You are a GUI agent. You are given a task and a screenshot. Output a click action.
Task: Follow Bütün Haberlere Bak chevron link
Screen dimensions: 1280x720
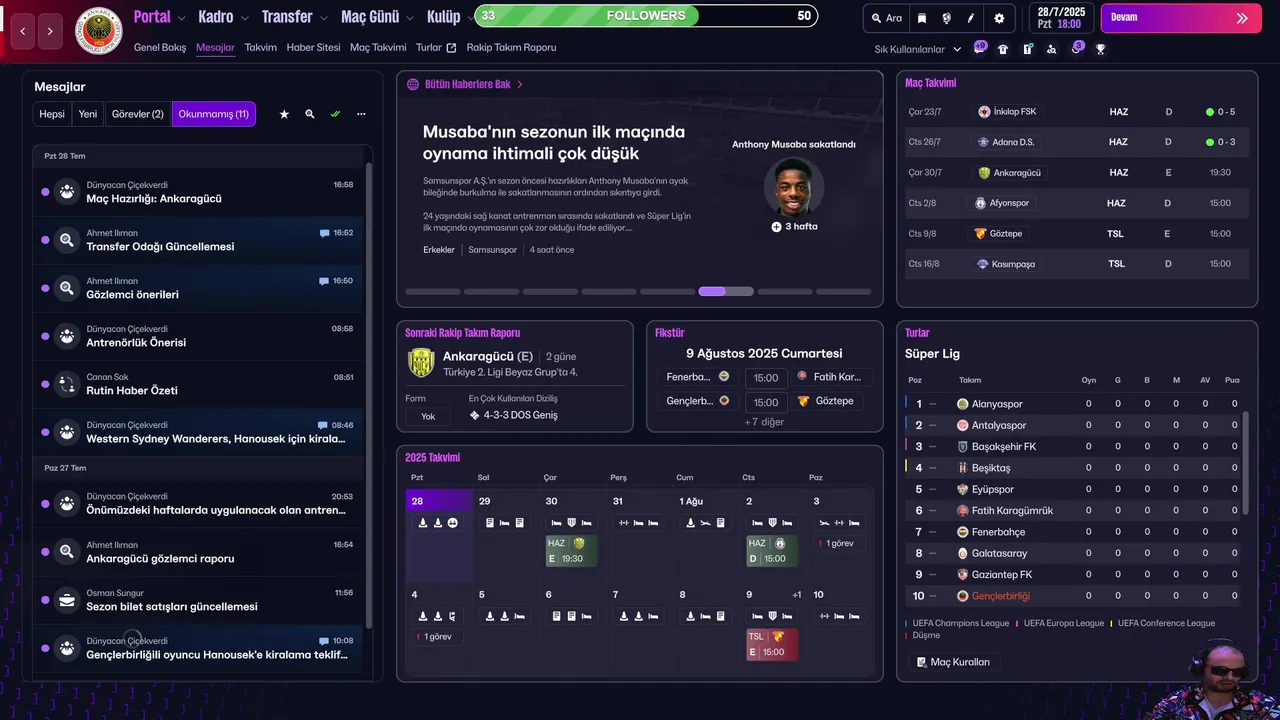tap(520, 84)
